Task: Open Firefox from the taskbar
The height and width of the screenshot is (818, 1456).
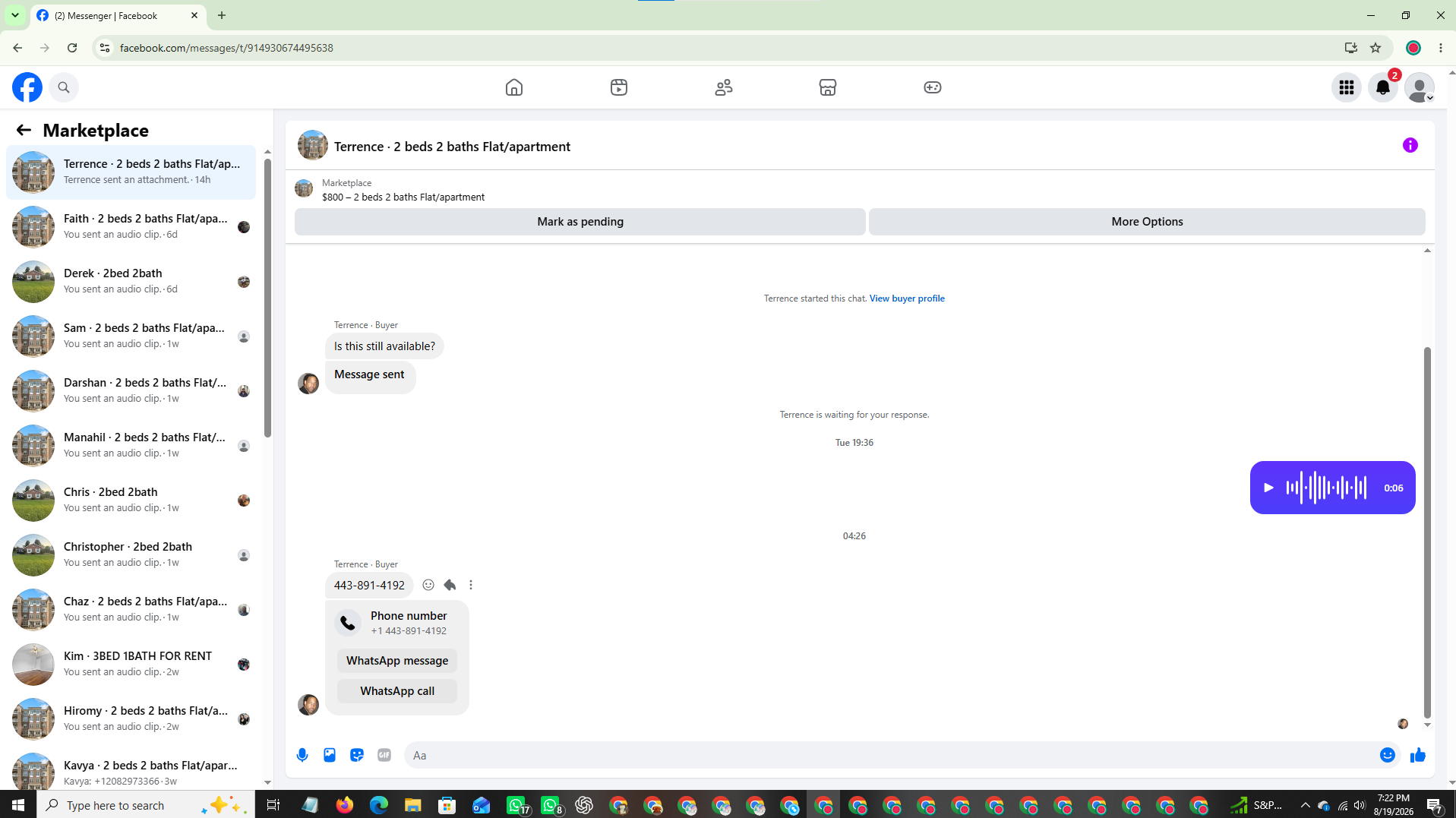Action: (x=345, y=805)
